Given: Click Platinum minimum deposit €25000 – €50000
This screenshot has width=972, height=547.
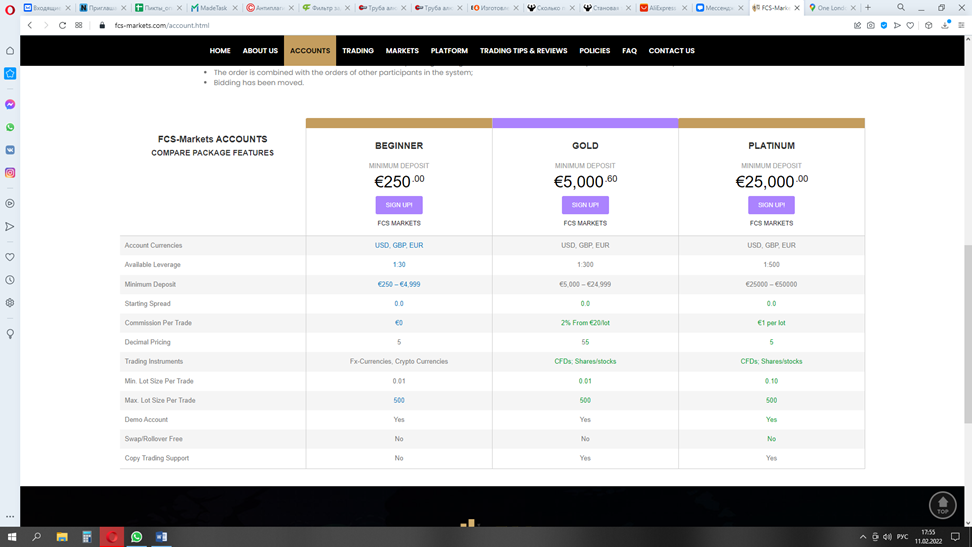Looking at the screenshot, I should (x=771, y=284).
